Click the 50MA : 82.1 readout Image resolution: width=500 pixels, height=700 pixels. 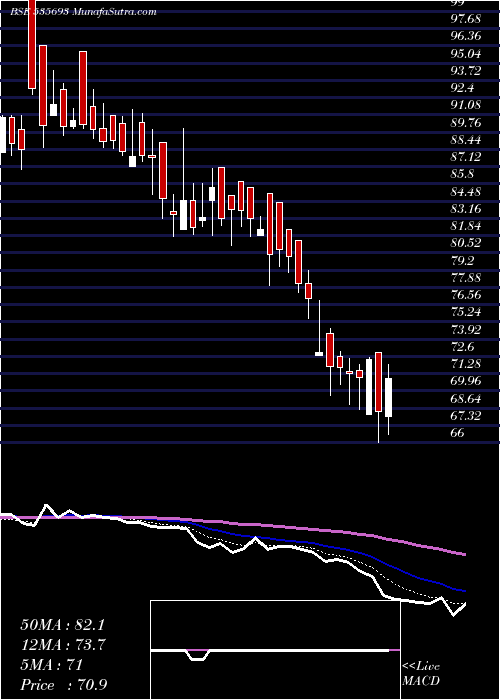point(64,625)
